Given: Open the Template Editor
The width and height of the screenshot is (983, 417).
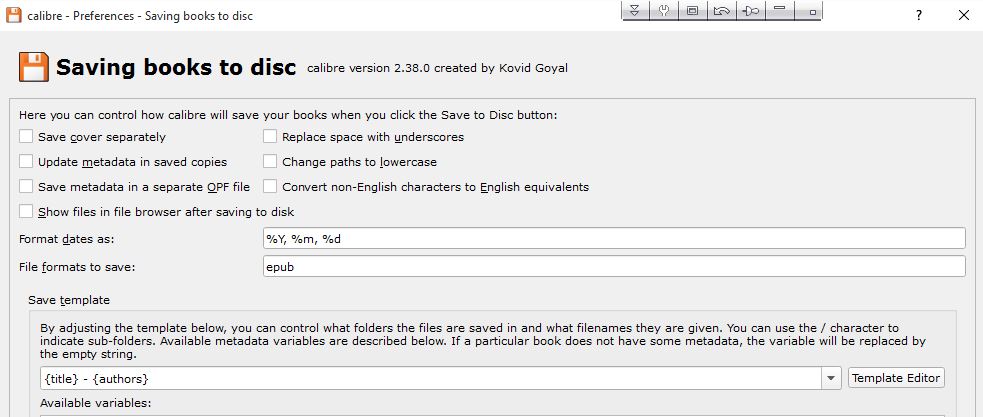Looking at the screenshot, I should 896,378.
